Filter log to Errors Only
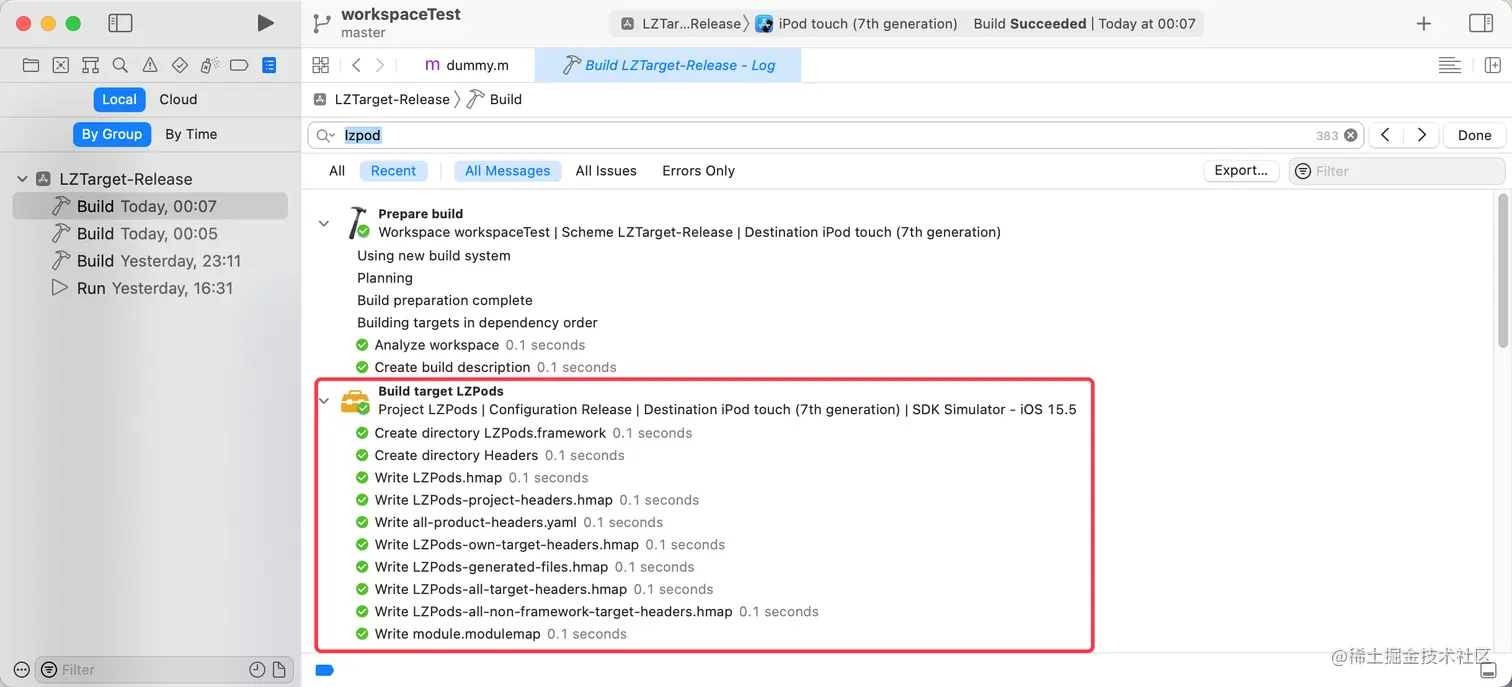Image resolution: width=1512 pixels, height=687 pixels. (698, 171)
